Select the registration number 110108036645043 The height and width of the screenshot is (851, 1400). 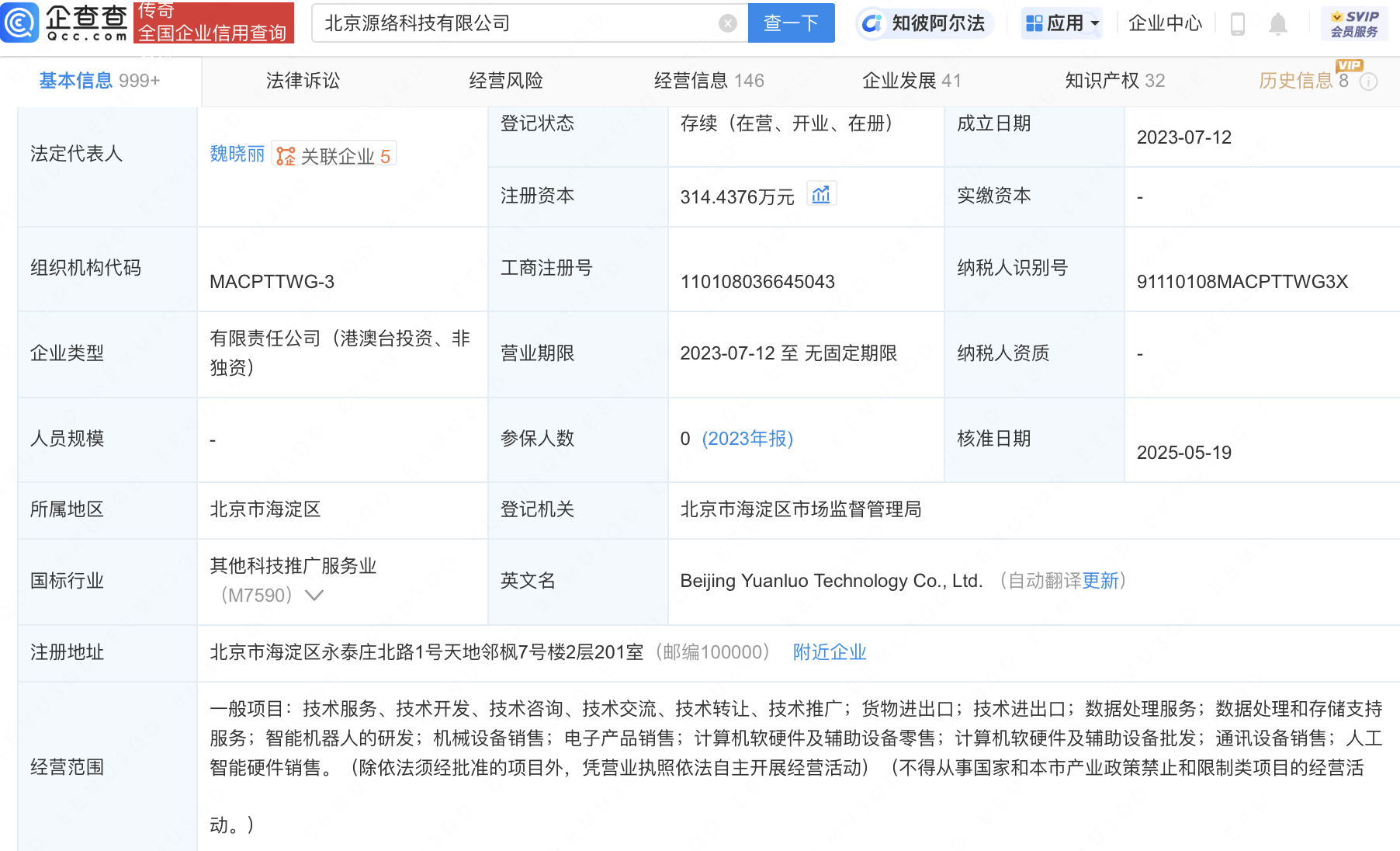click(x=757, y=282)
